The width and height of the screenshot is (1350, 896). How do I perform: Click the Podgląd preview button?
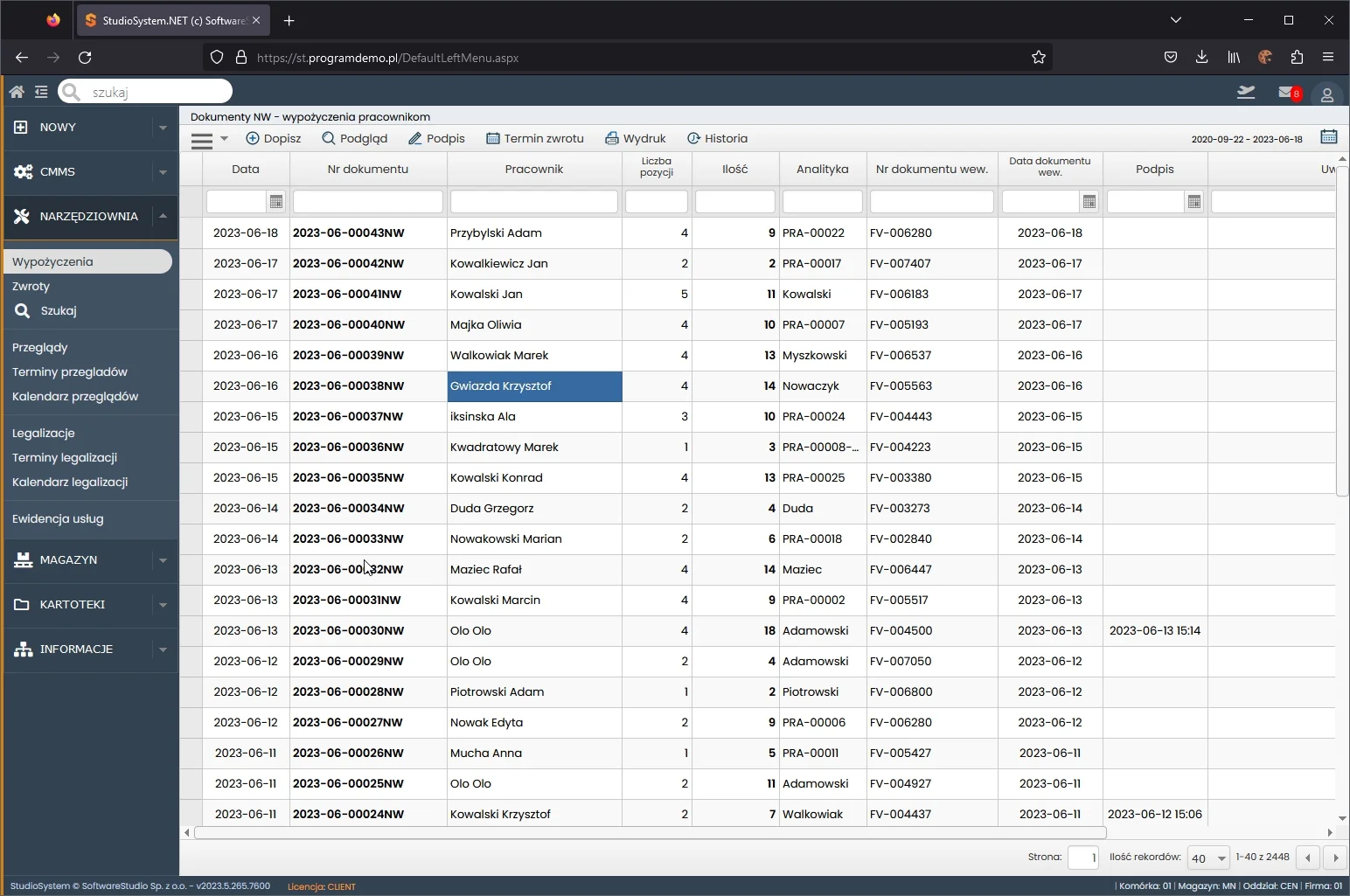point(354,138)
